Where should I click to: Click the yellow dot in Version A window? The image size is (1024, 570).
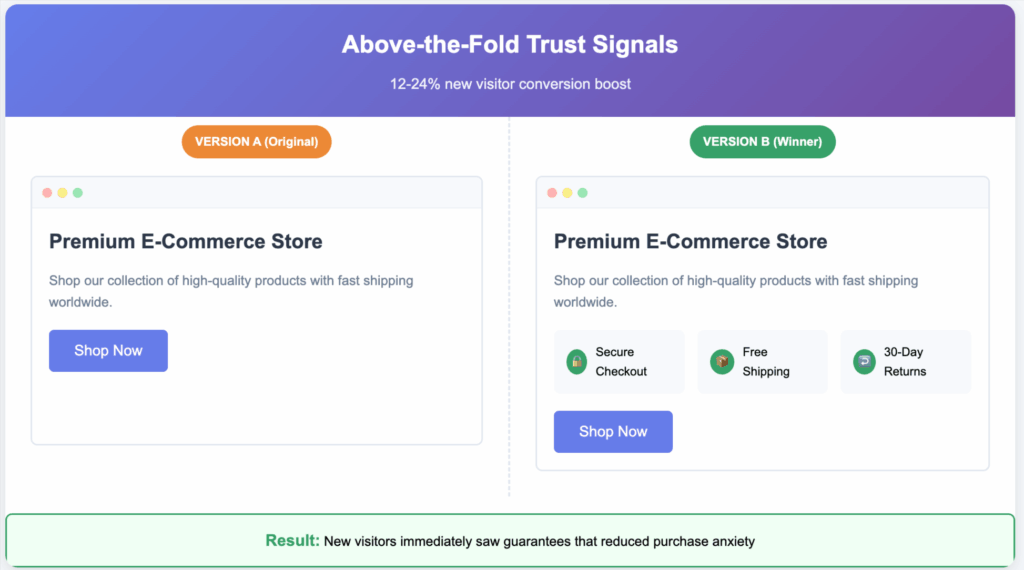(62, 193)
